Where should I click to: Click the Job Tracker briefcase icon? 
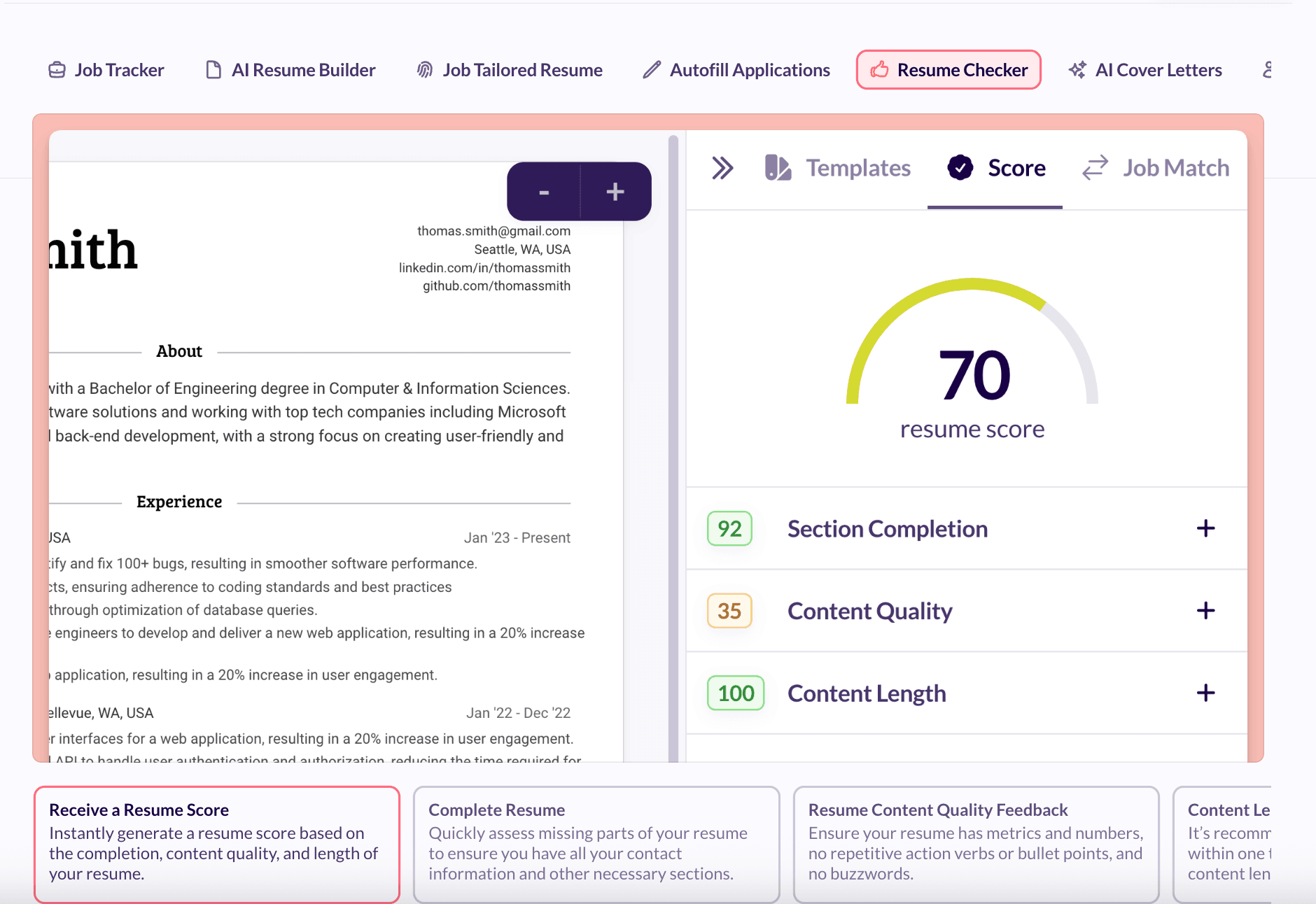tap(57, 70)
